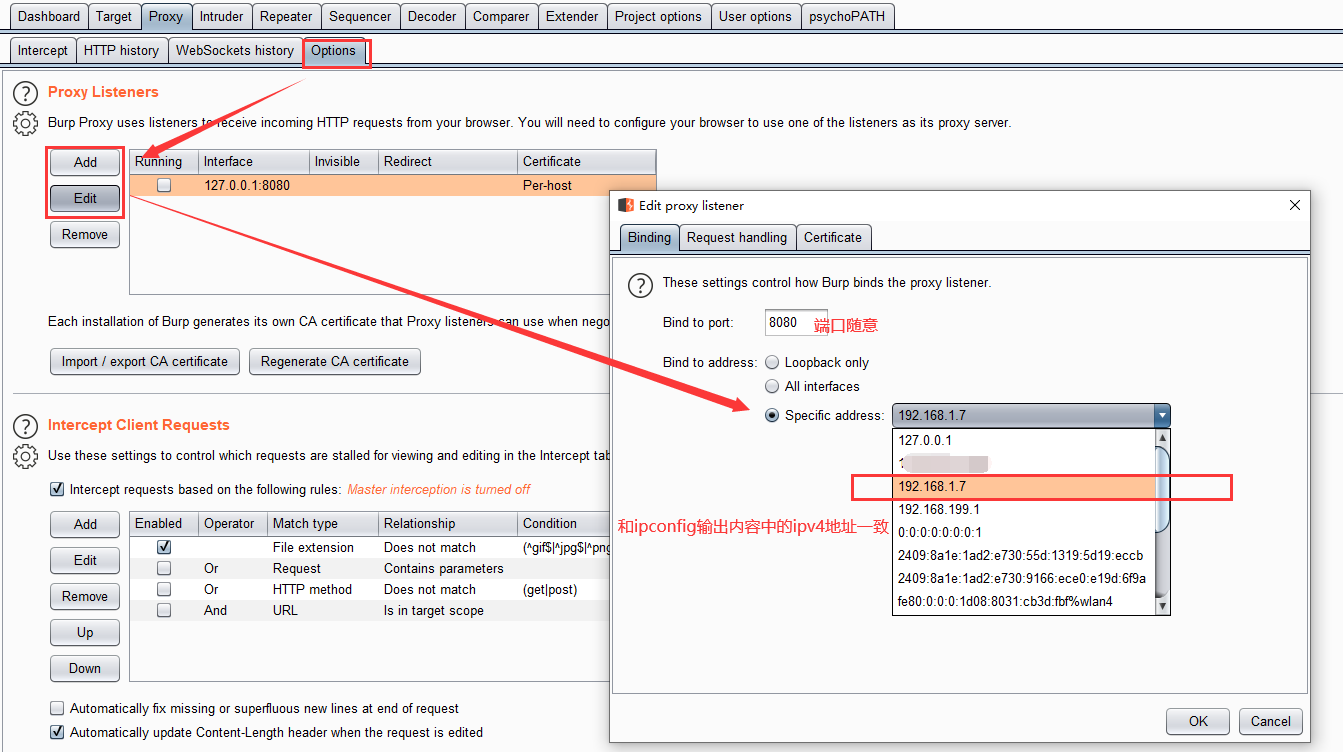Click Add under Proxy Listeners
The width and height of the screenshot is (1343, 752).
point(85,162)
